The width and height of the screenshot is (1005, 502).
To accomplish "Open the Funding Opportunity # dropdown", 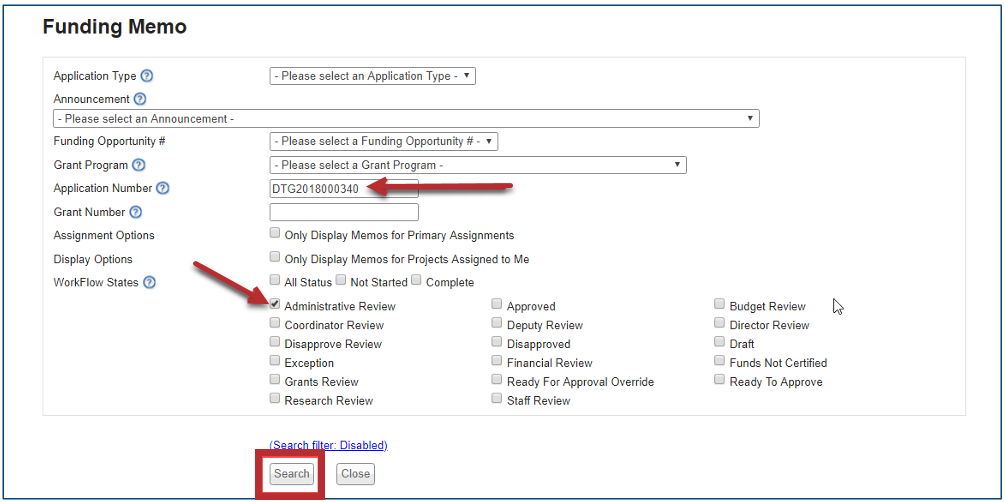I will point(383,142).
